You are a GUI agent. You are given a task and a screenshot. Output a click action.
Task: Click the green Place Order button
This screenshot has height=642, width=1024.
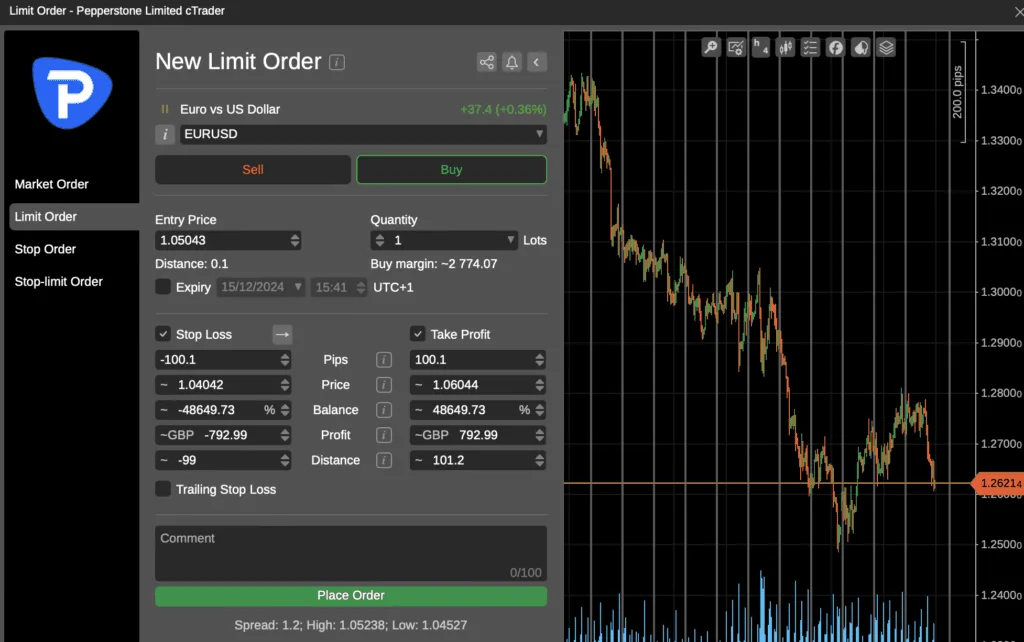click(x=350, y=595)
